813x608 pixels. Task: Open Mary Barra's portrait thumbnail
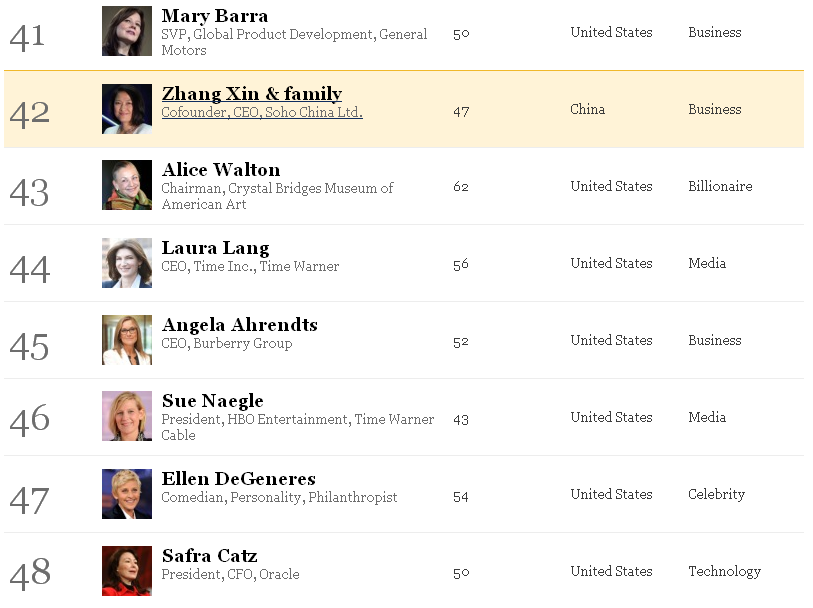127,31
